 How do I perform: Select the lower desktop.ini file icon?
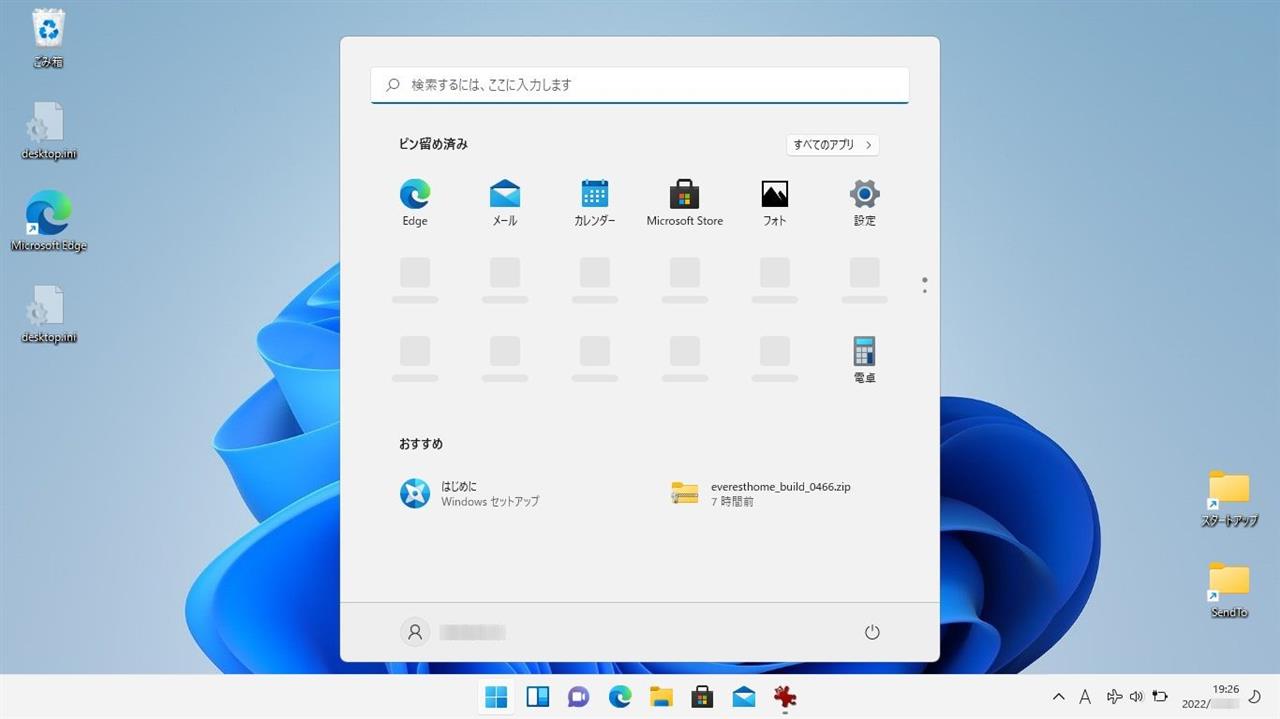coord(48,314)
